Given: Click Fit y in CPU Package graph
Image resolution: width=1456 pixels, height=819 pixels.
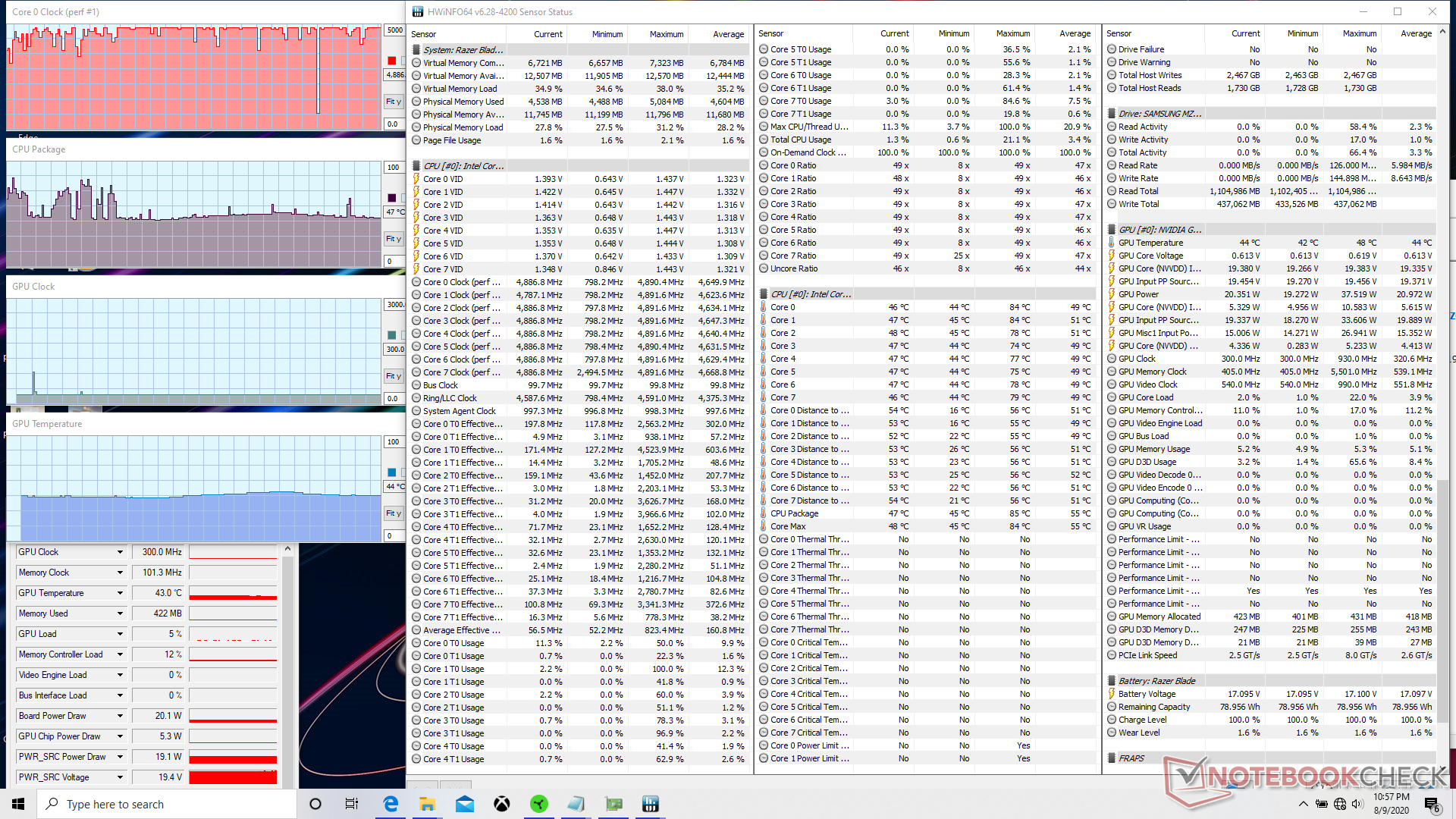Looking at the screenshot, I should [394, 239].
